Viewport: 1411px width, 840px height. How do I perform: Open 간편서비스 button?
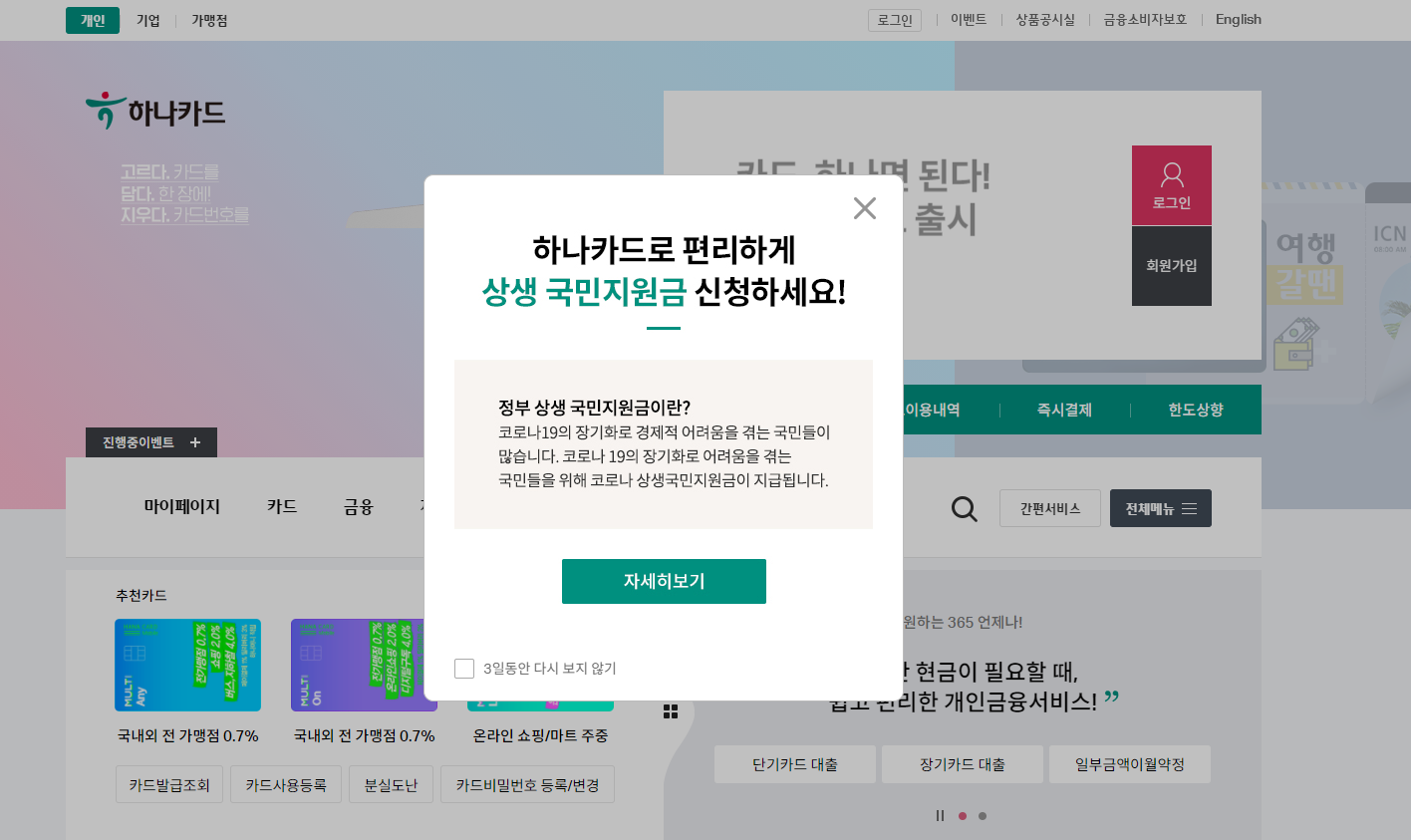pyautogui.click(x=1050, y=508)
